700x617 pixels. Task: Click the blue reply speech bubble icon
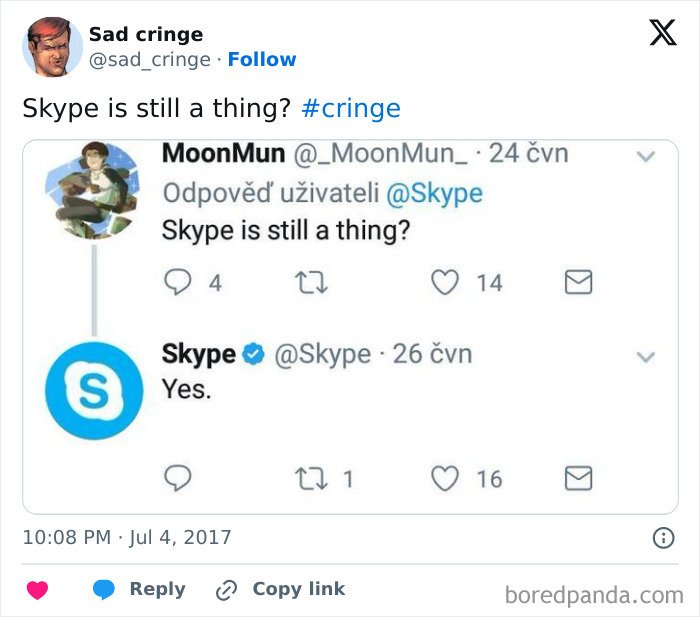click(104, 589)
